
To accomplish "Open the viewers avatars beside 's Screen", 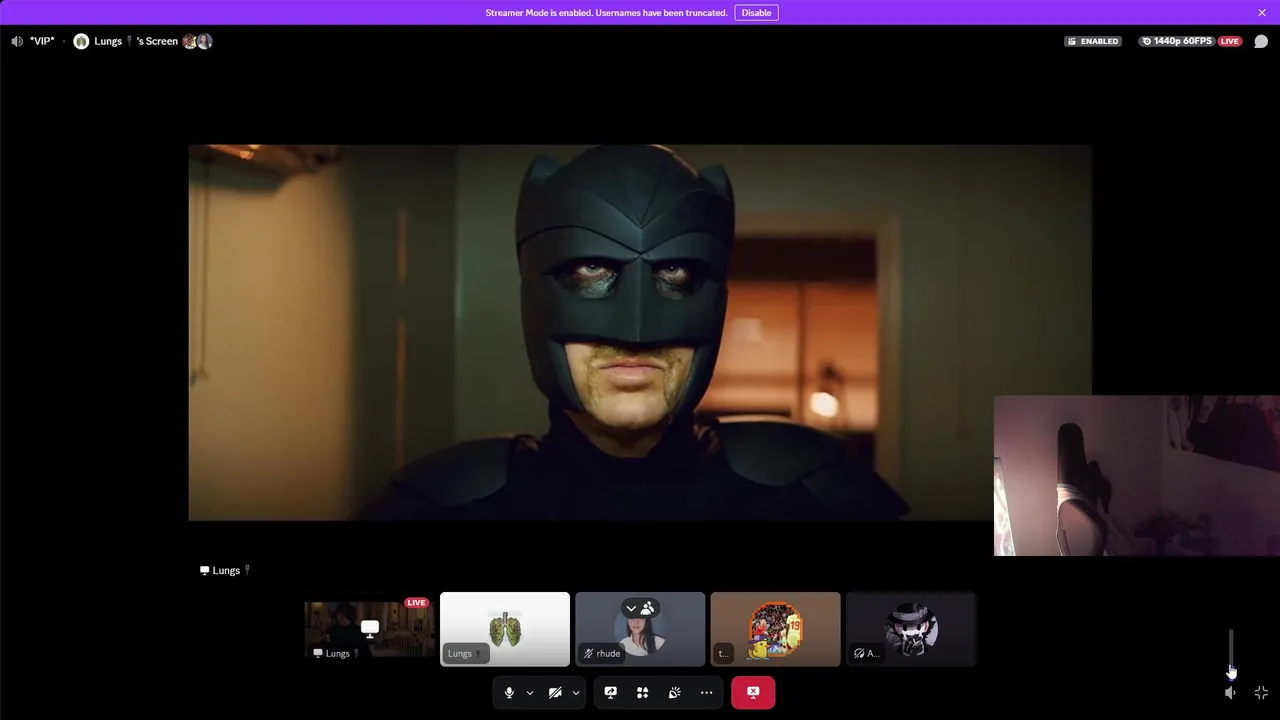I will [x=197, y=41].
